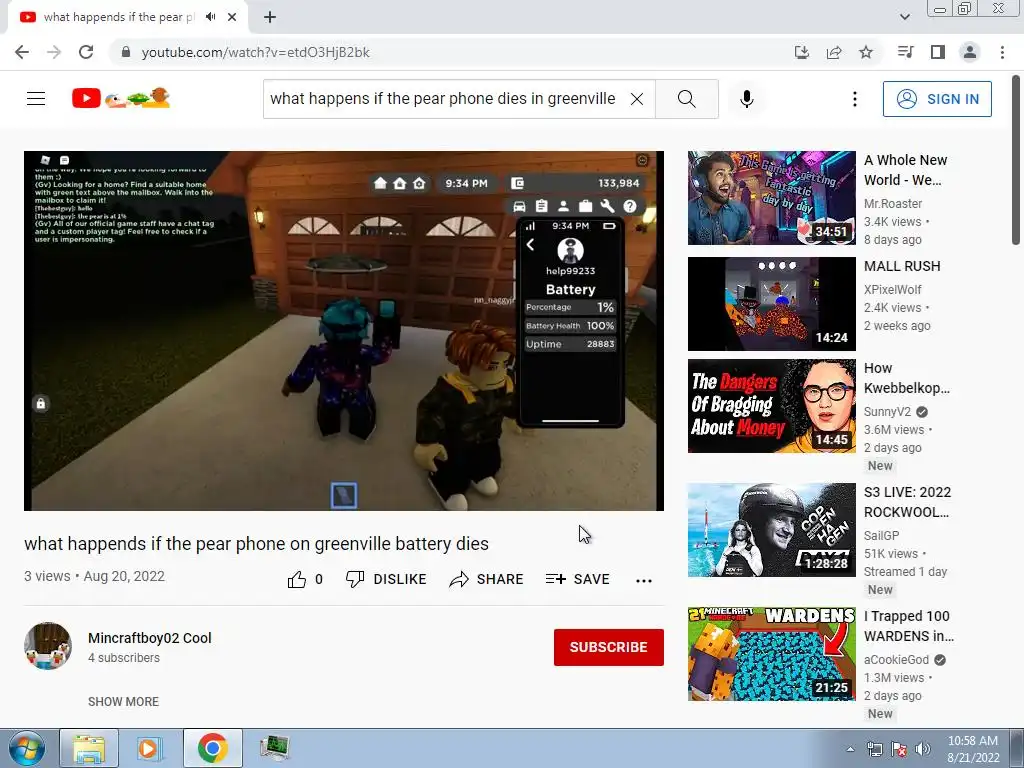Click the browser forward arrow
Image resolution: width=1024 pixels, height=768 pixels.
click(54, 52)
